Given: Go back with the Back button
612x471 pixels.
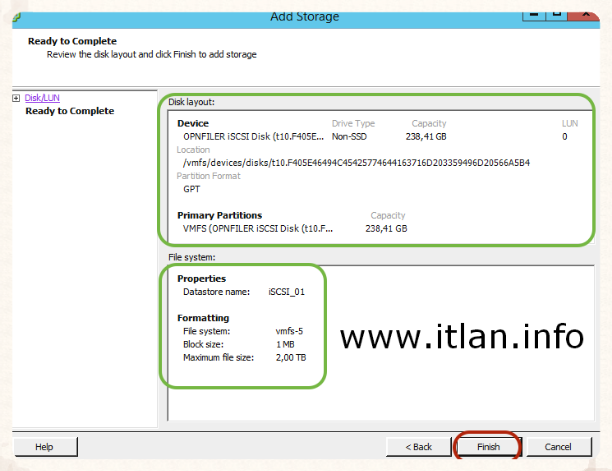Looking at the screenshot, I should click(417, 446).
